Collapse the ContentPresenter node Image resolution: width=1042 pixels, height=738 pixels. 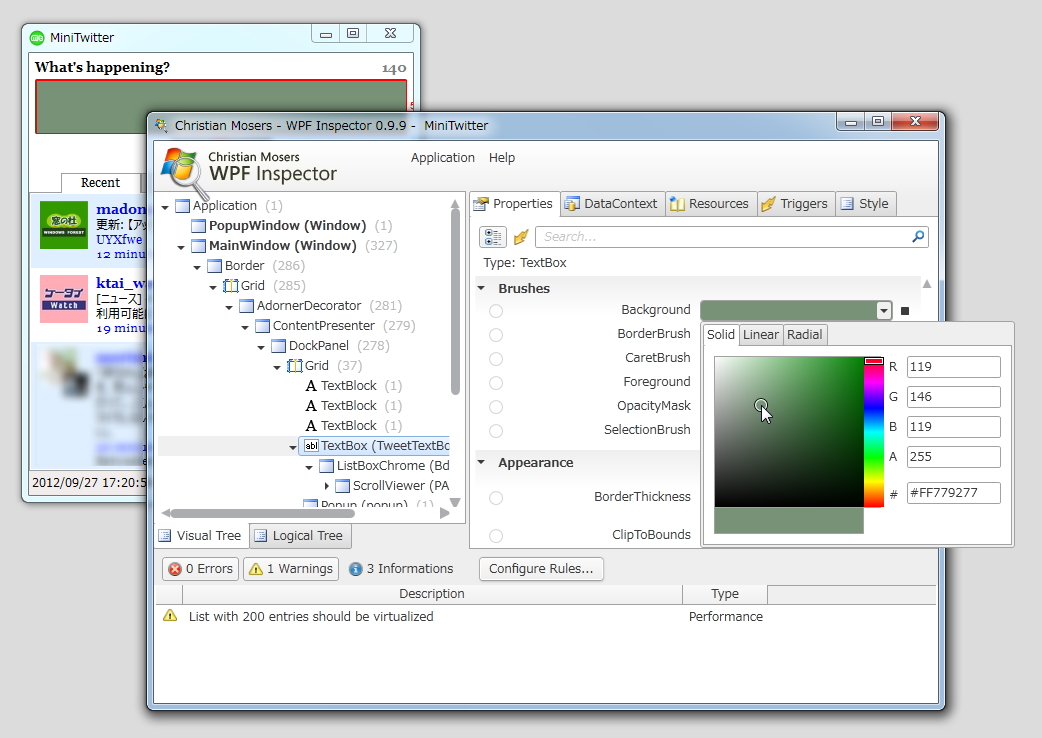click(x=245, y=327)
